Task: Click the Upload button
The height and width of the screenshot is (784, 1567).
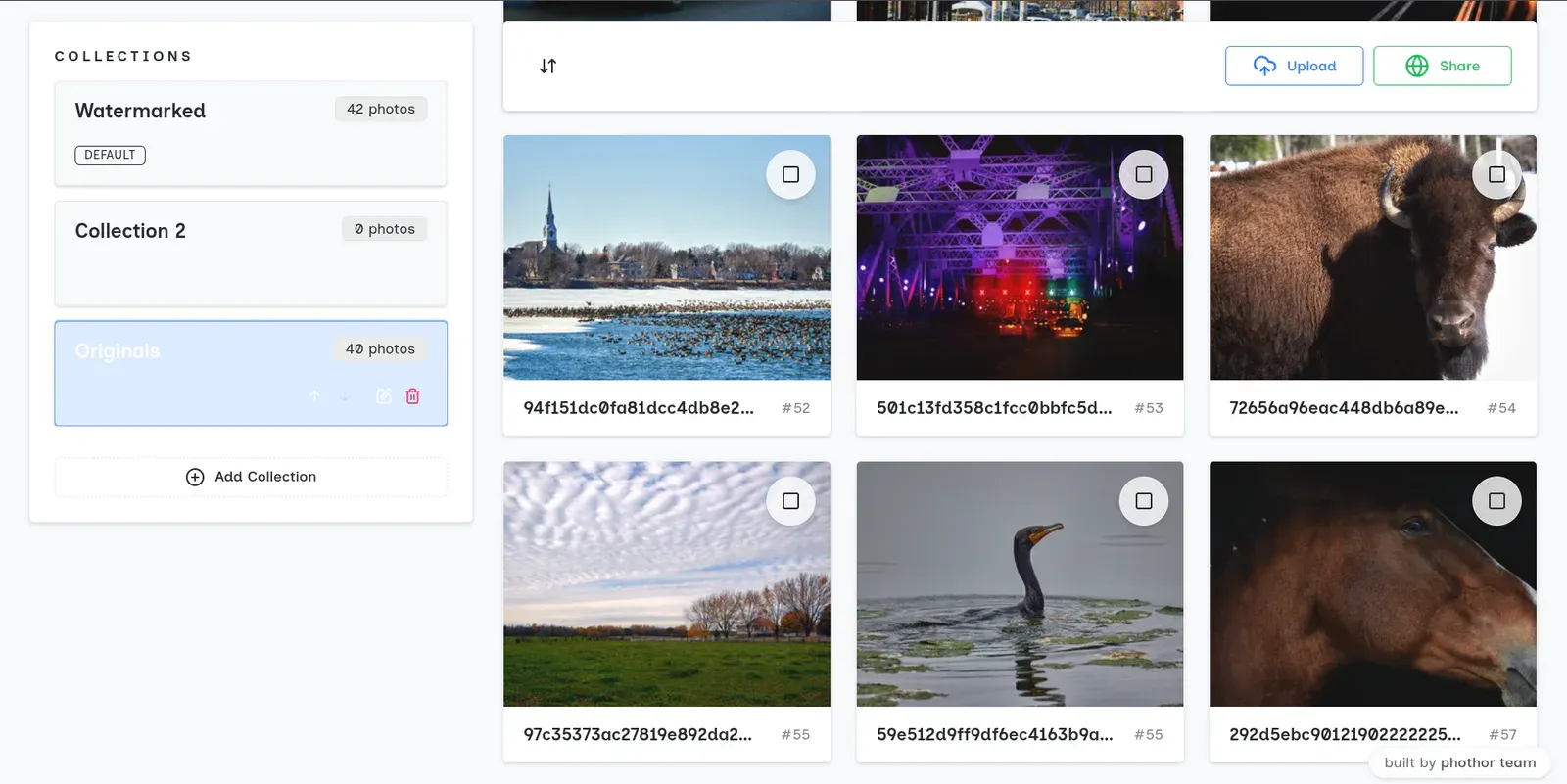Action: tap(1294, 66)
